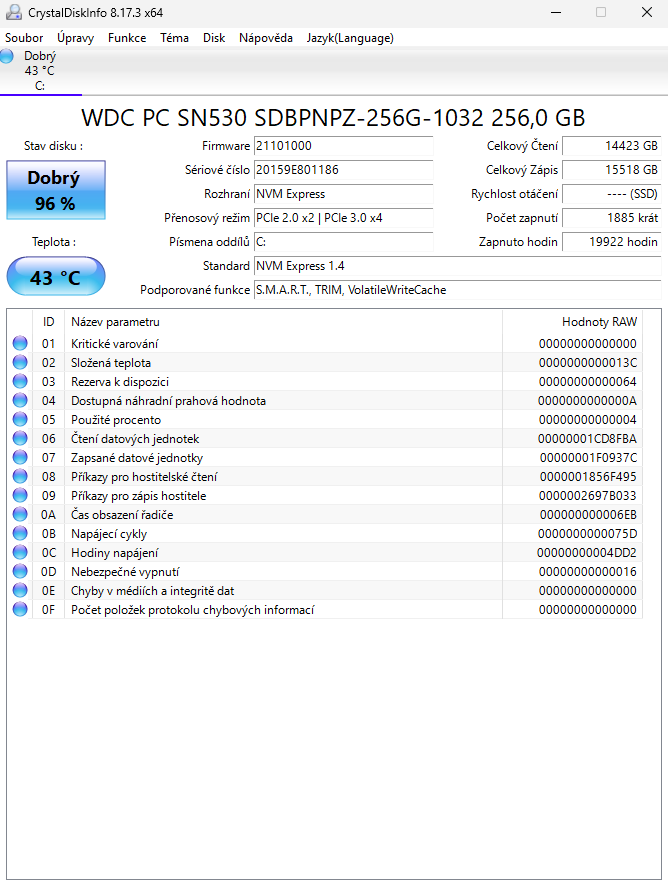Open the Nápověda menu

(x=266, y=38)
